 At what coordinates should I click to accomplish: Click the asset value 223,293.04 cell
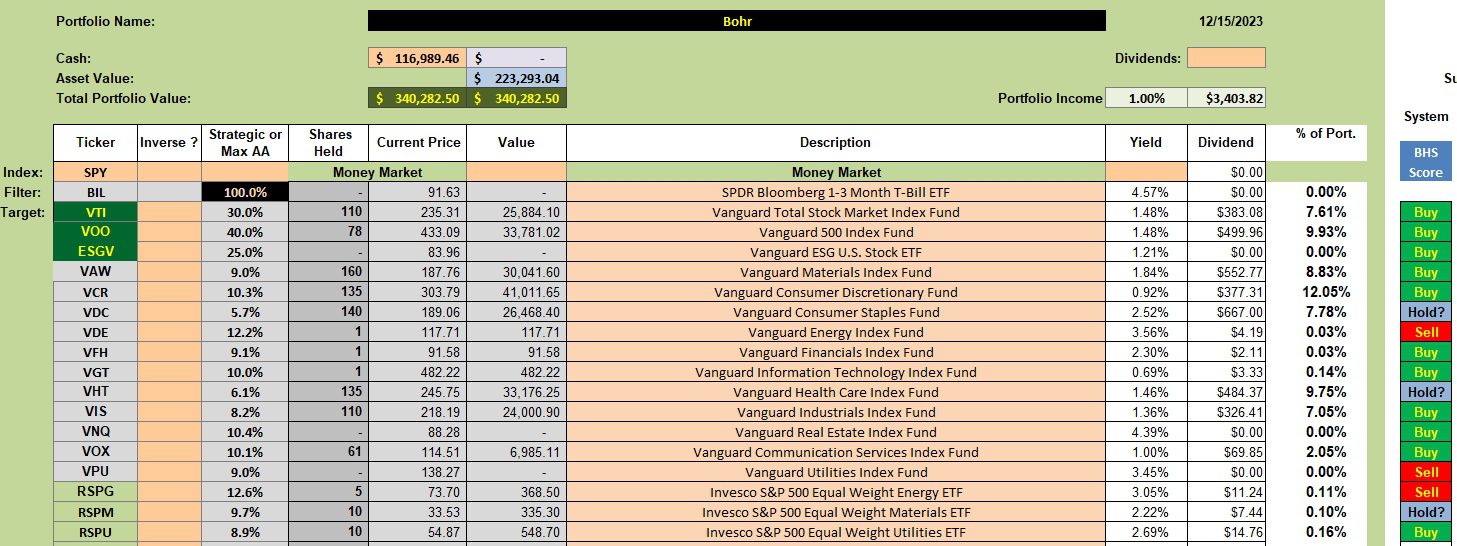tap(516, 78)
